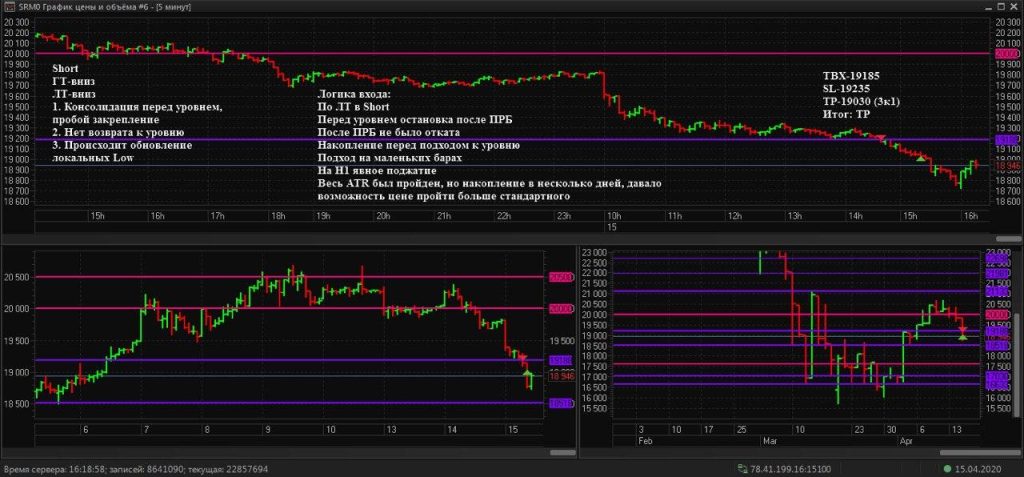Click the 'Логика входа:' annotation heading
This screenshot has width=1024, height=477.
click(353, 95)
